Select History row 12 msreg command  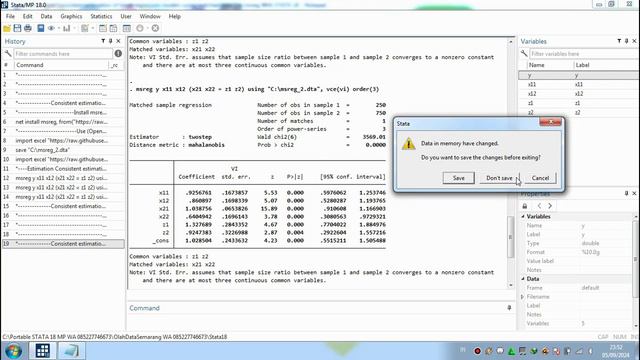point(63,178)
